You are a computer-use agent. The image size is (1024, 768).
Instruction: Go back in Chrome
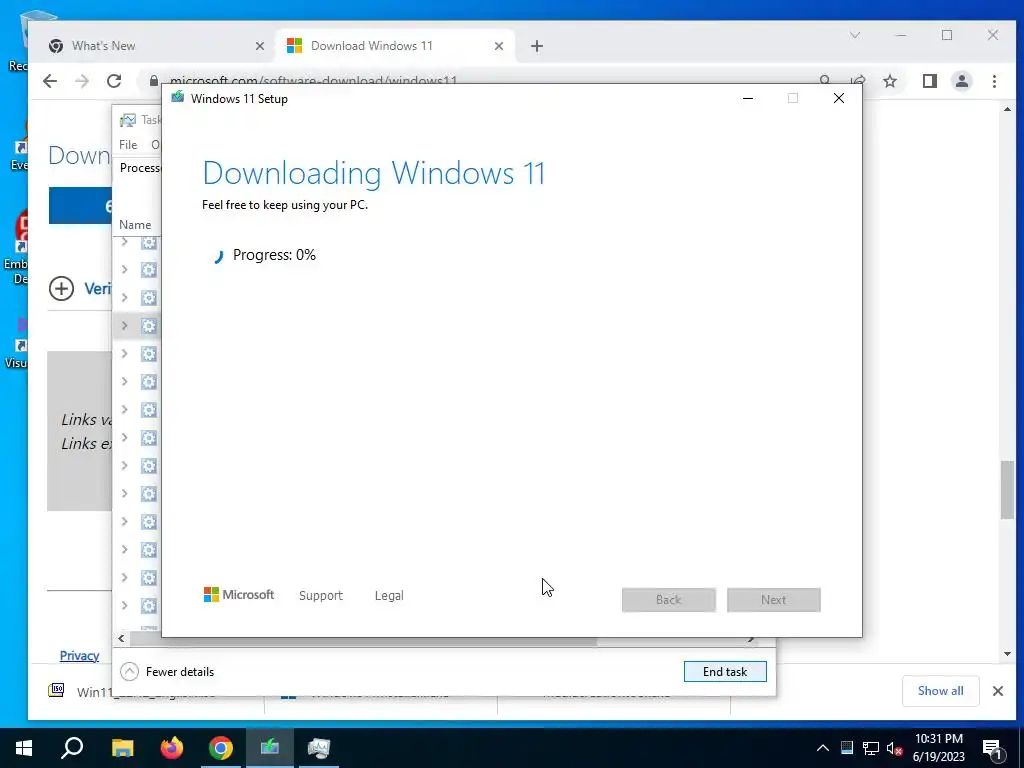tap(50, 81)
